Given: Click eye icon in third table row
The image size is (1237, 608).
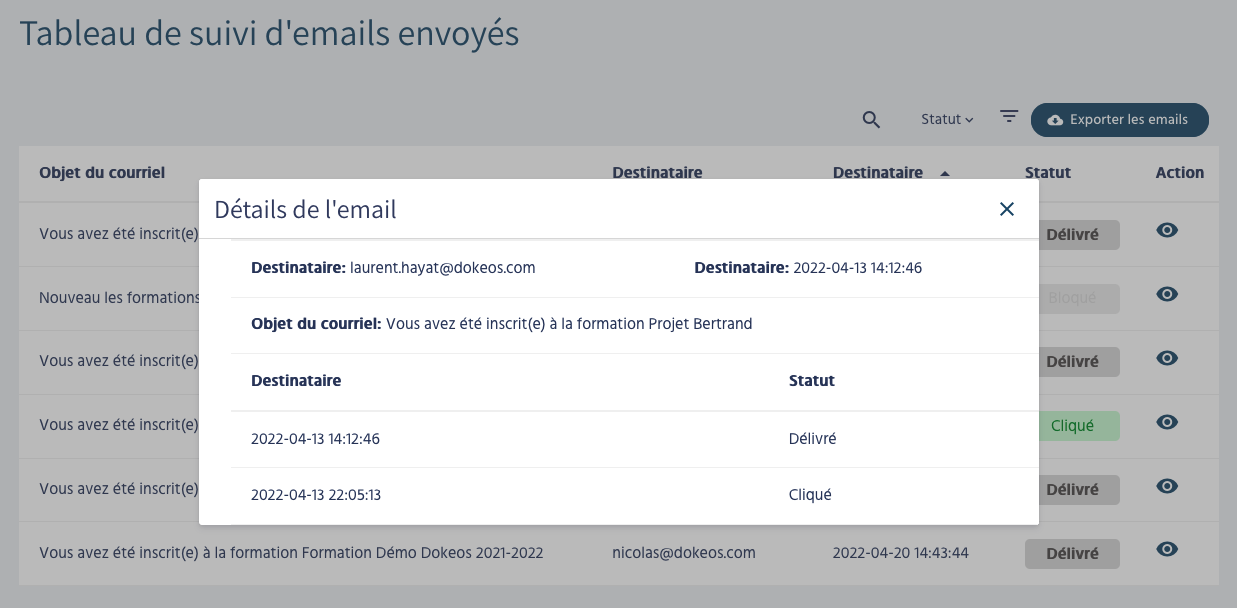Looking at the screenshot, I should [x=1166, y=358].
